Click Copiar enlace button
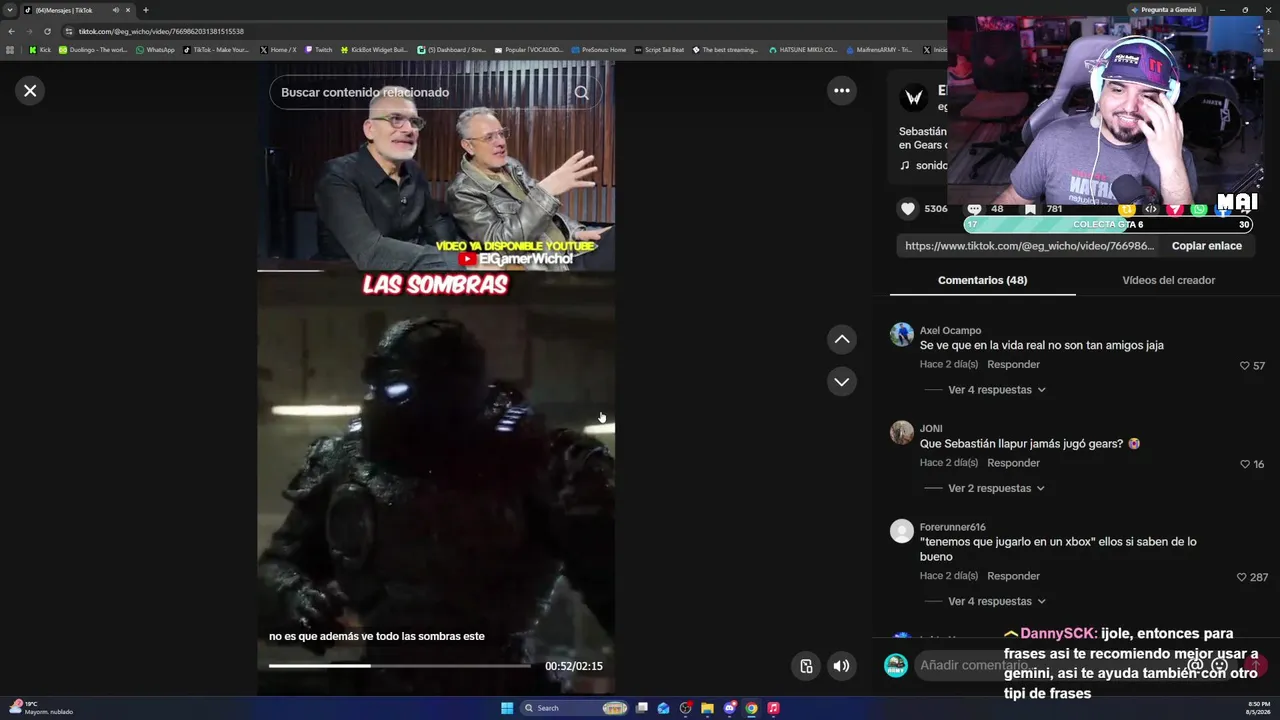 coord(1206,246)
